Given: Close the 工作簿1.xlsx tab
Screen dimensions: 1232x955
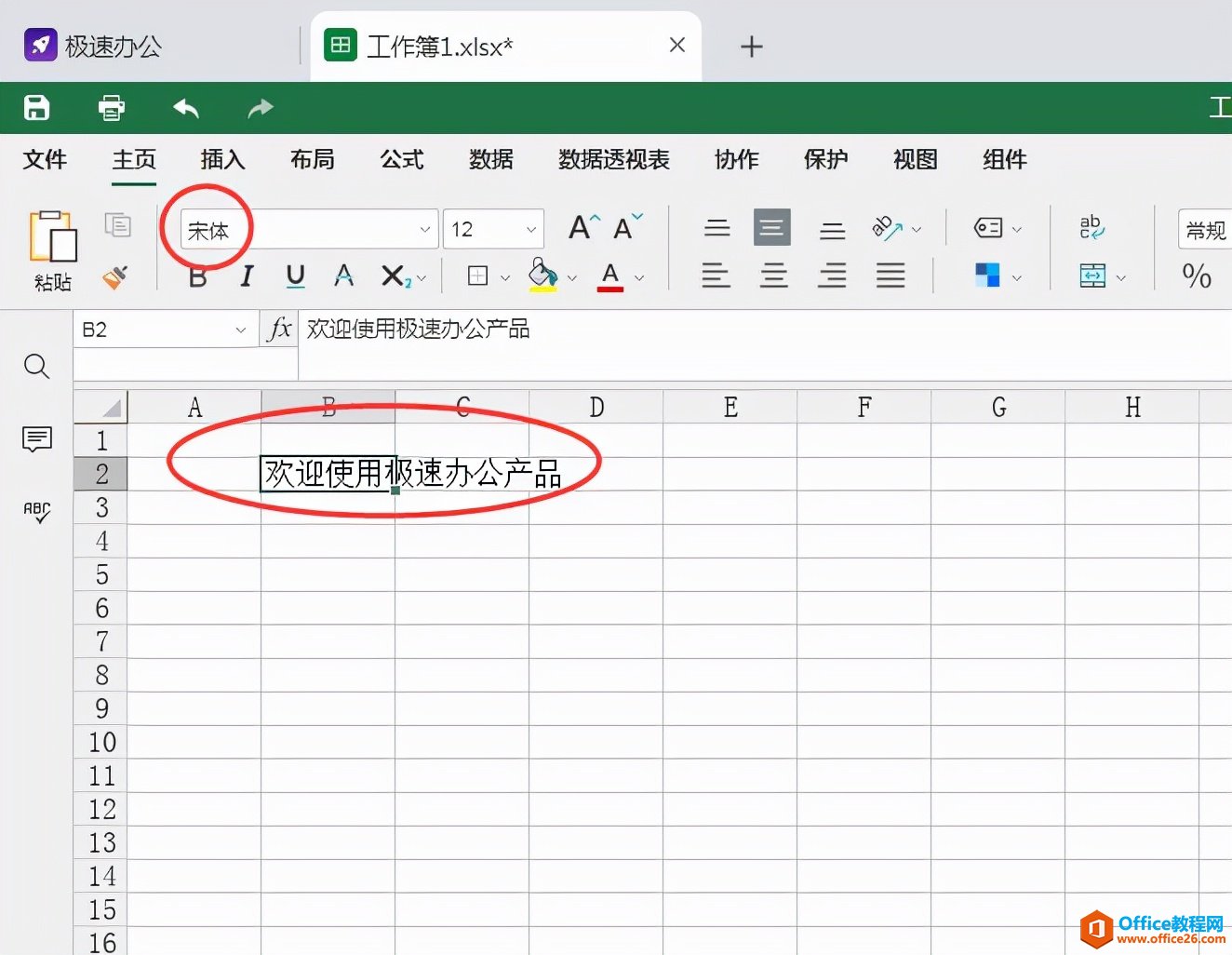Looking at the screenshot, I should click(x=677, y=45).
